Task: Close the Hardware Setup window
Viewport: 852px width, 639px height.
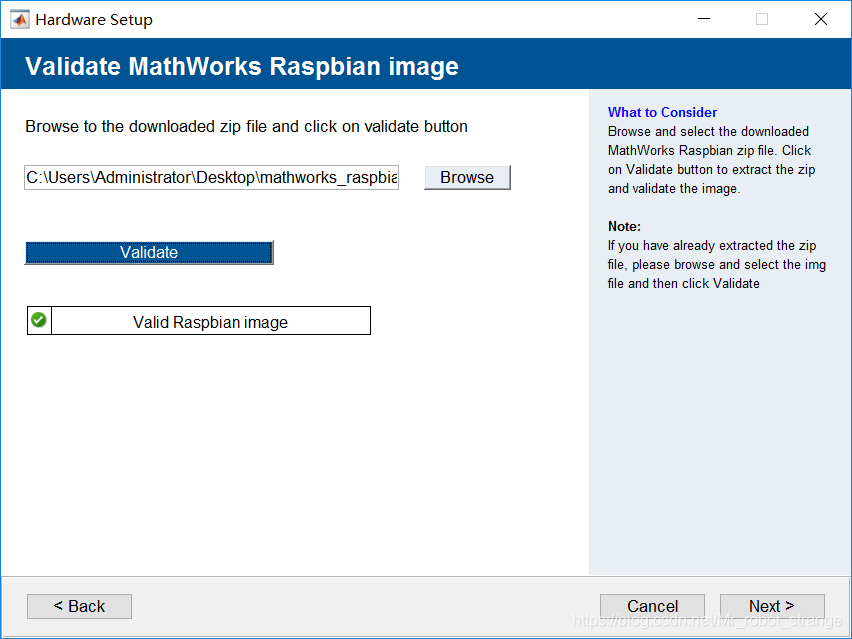Action: click(x=821, y=19)
